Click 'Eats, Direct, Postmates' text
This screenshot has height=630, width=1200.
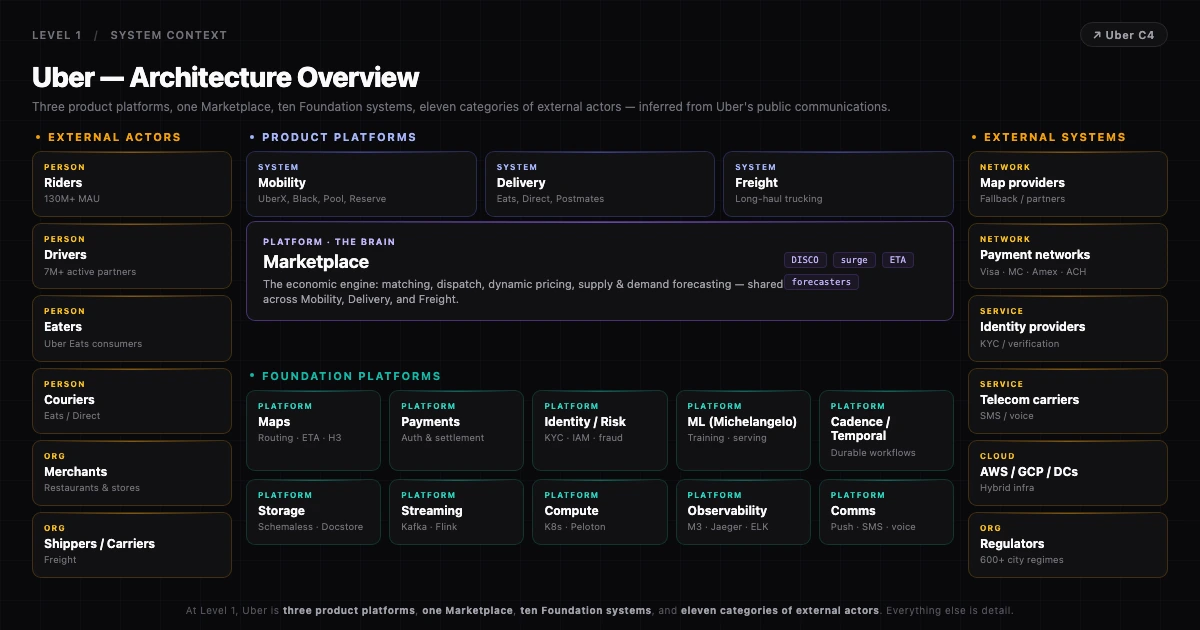coord(550,199)
